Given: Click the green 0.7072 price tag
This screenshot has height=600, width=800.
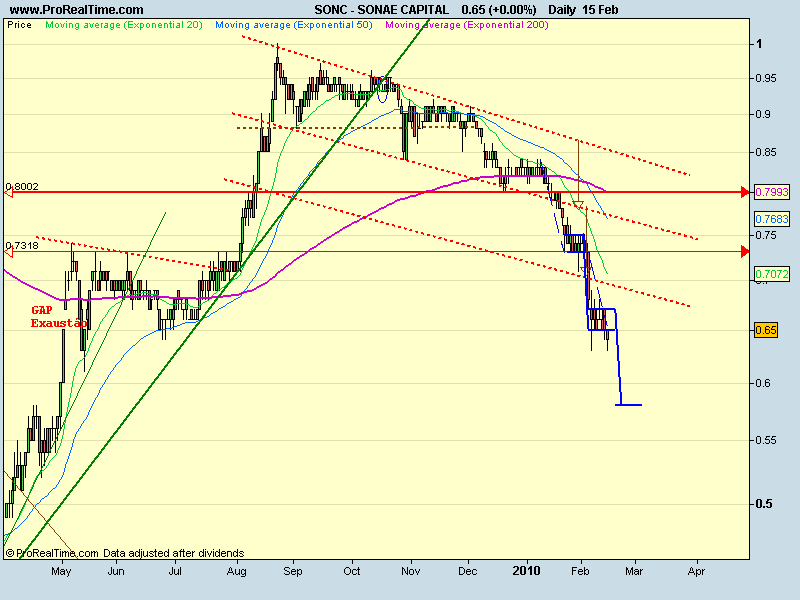Looking at the screenshot, I should 772,274.
